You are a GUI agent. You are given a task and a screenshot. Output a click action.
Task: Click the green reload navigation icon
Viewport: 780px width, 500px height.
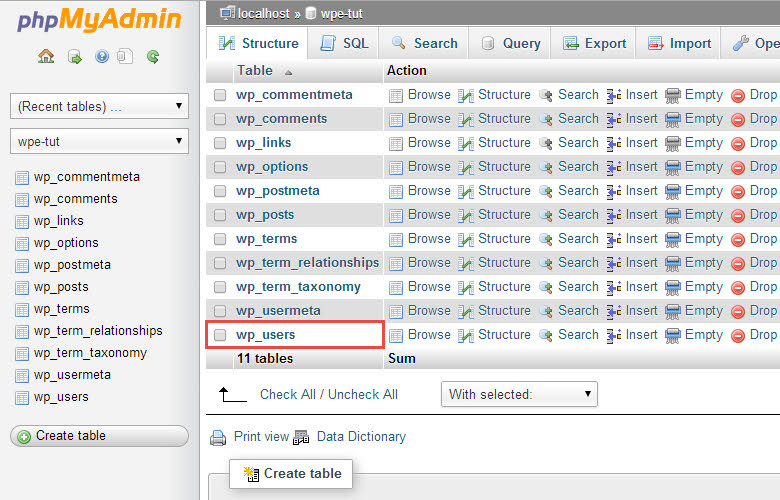pyautogui.click(x=153, y=56)
